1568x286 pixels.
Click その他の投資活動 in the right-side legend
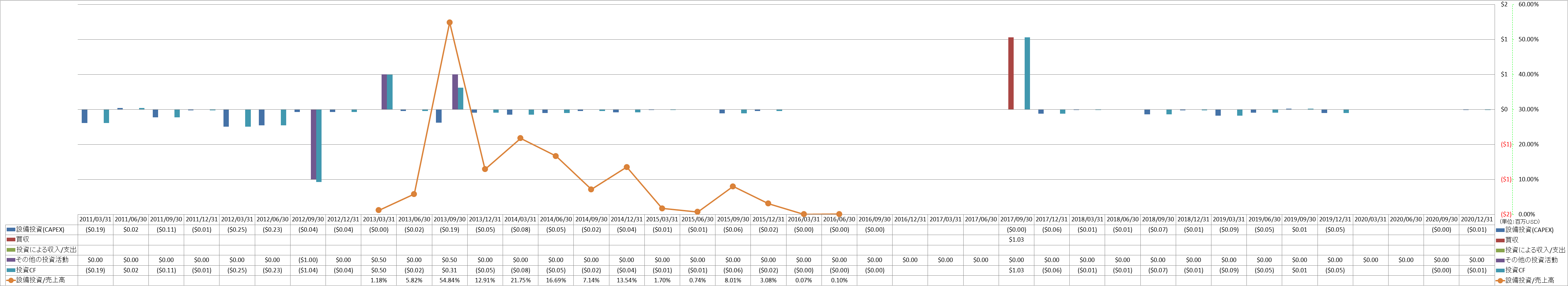pyautogui.click(x=1532, y=260)
